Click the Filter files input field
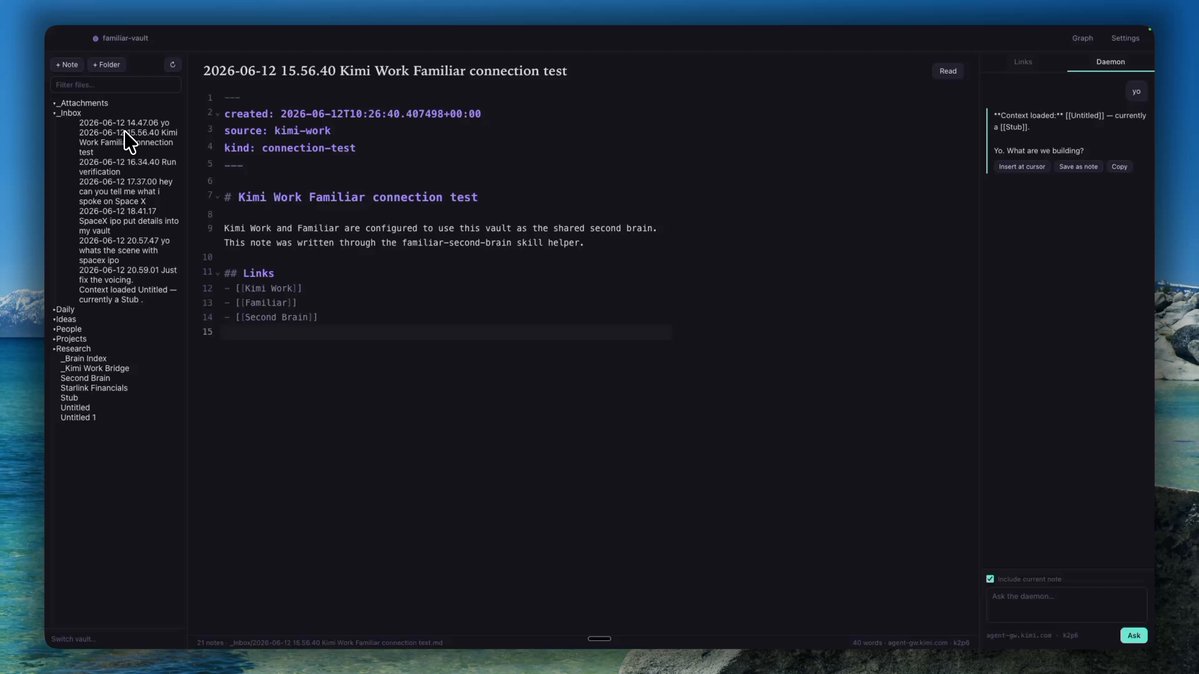This screenshot has height=674, width=1199. click(x=115, y=85)
